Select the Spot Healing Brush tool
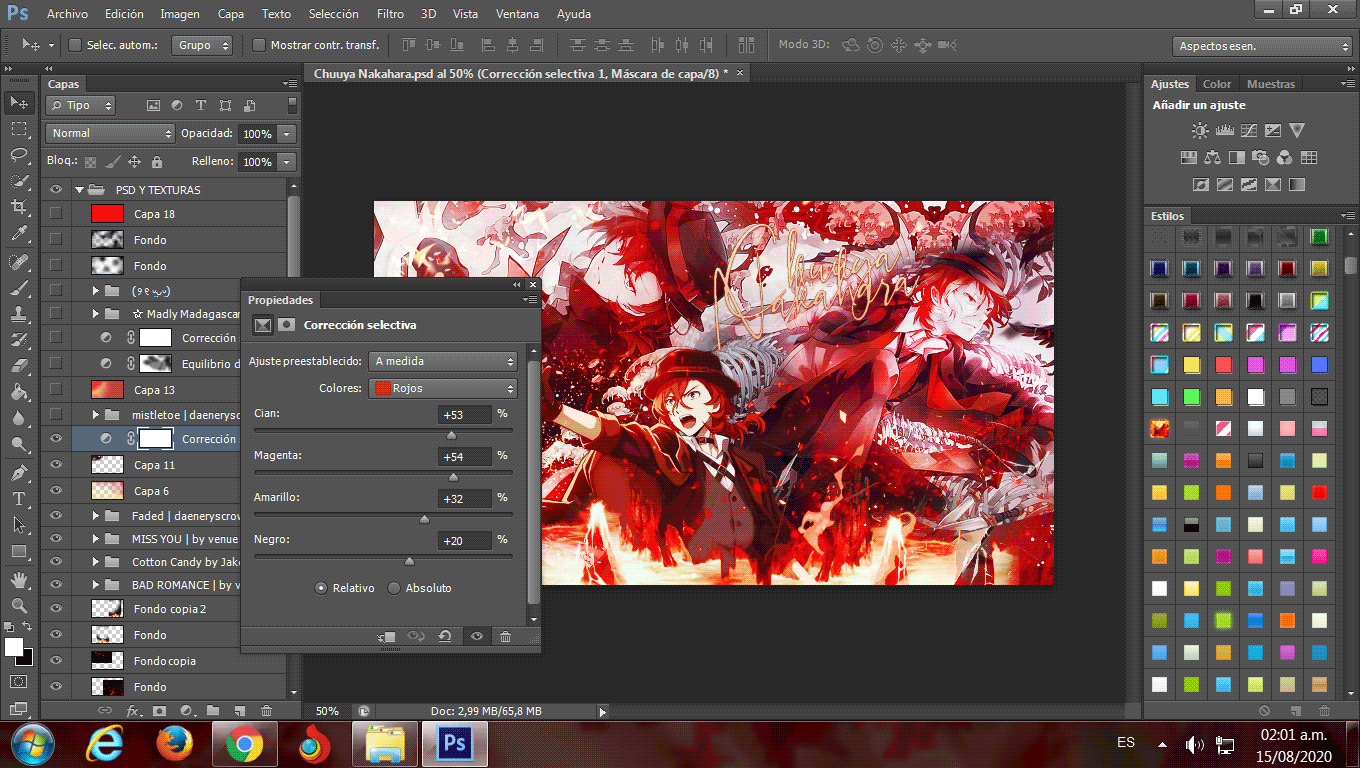The image size is (1360, 768). click(19, 262)
